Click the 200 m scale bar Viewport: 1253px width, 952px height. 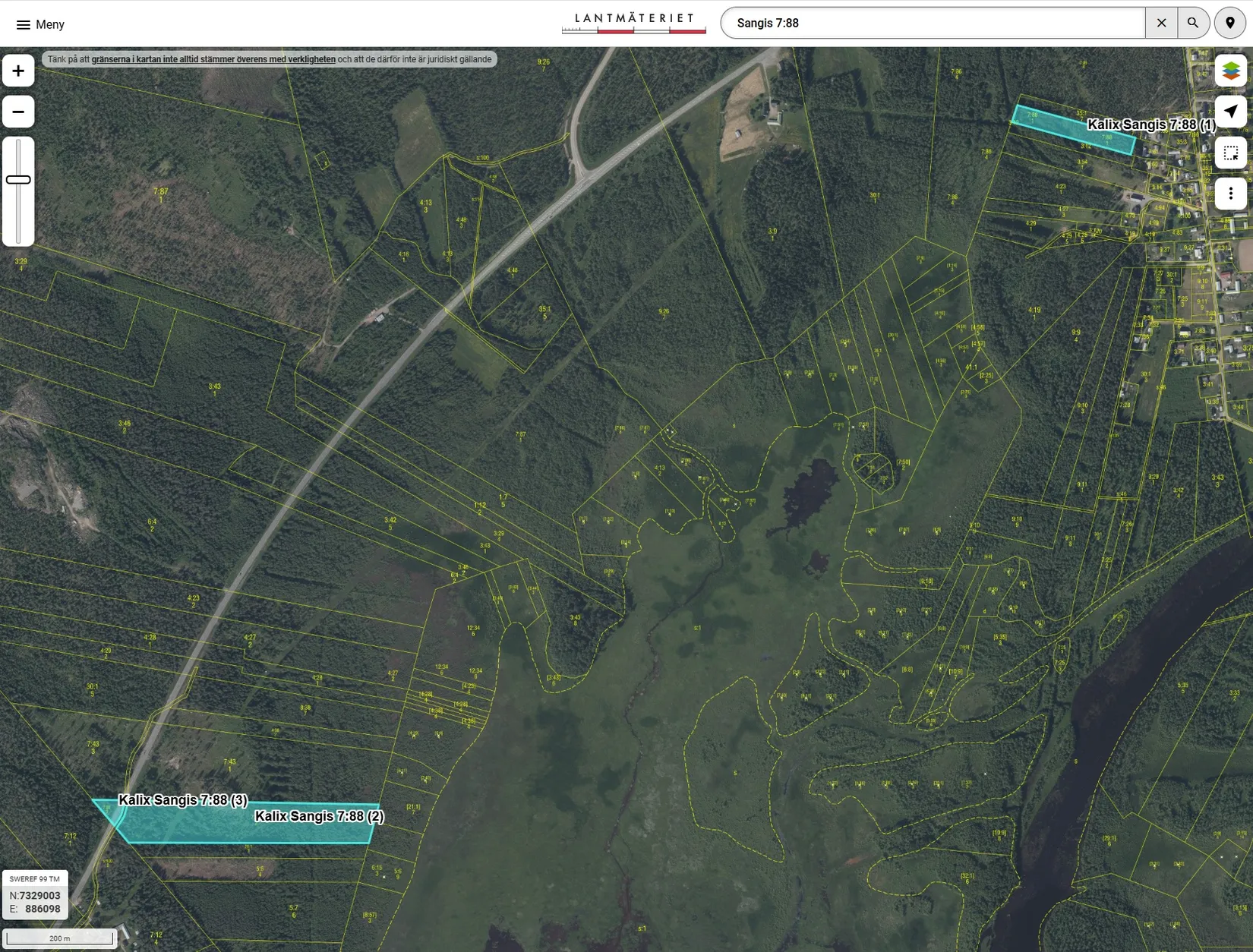(59, 938)
